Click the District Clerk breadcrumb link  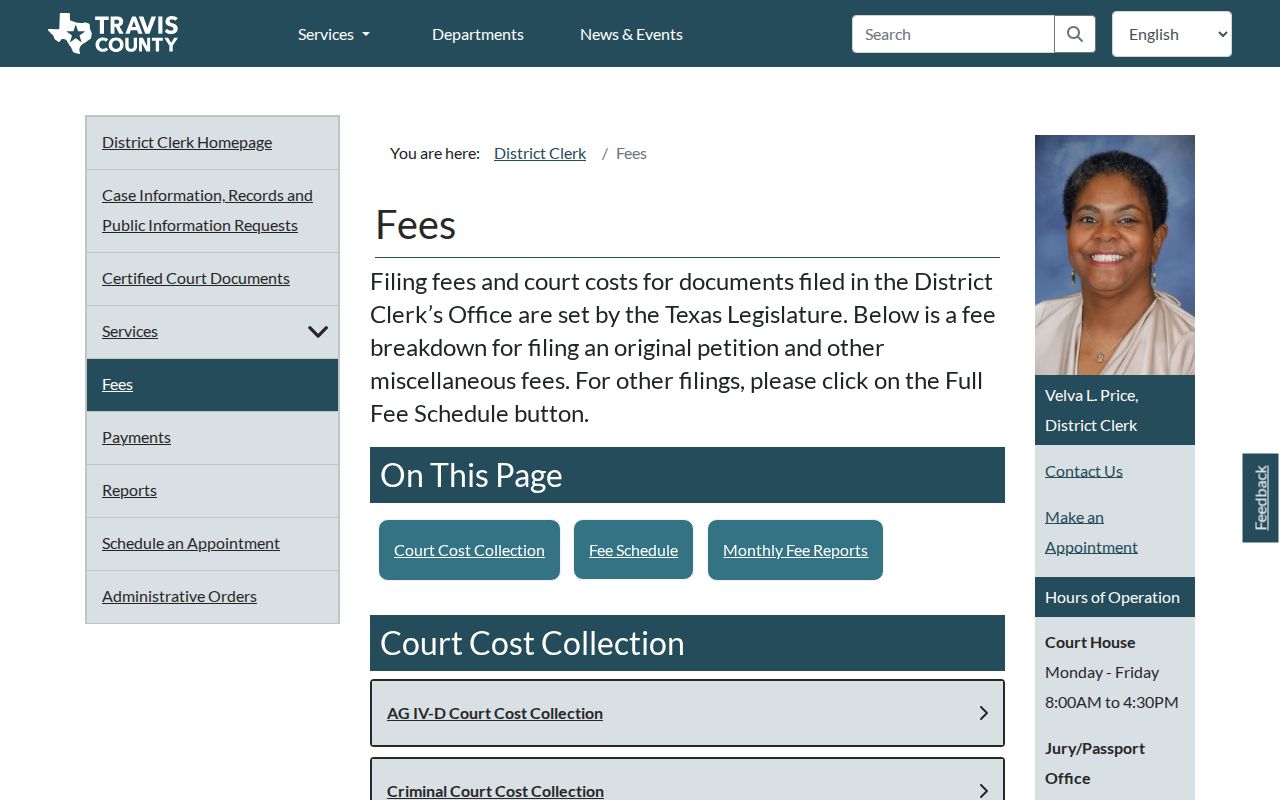click(x=540, y=153)
